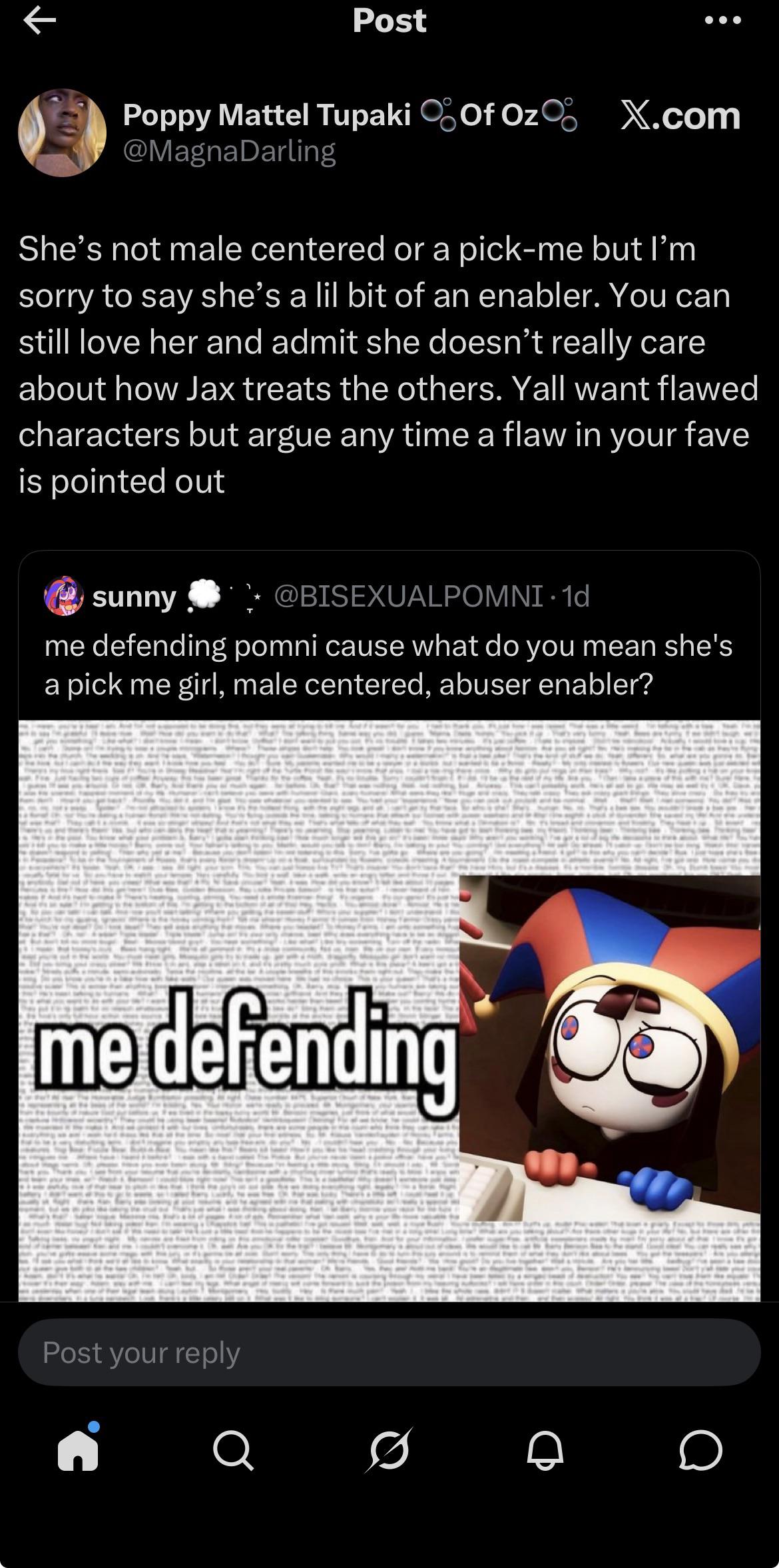Open the @BISEXUALPOMNI handle in quote
This screenshot has height=1568, width=779.
click(408, 597)
